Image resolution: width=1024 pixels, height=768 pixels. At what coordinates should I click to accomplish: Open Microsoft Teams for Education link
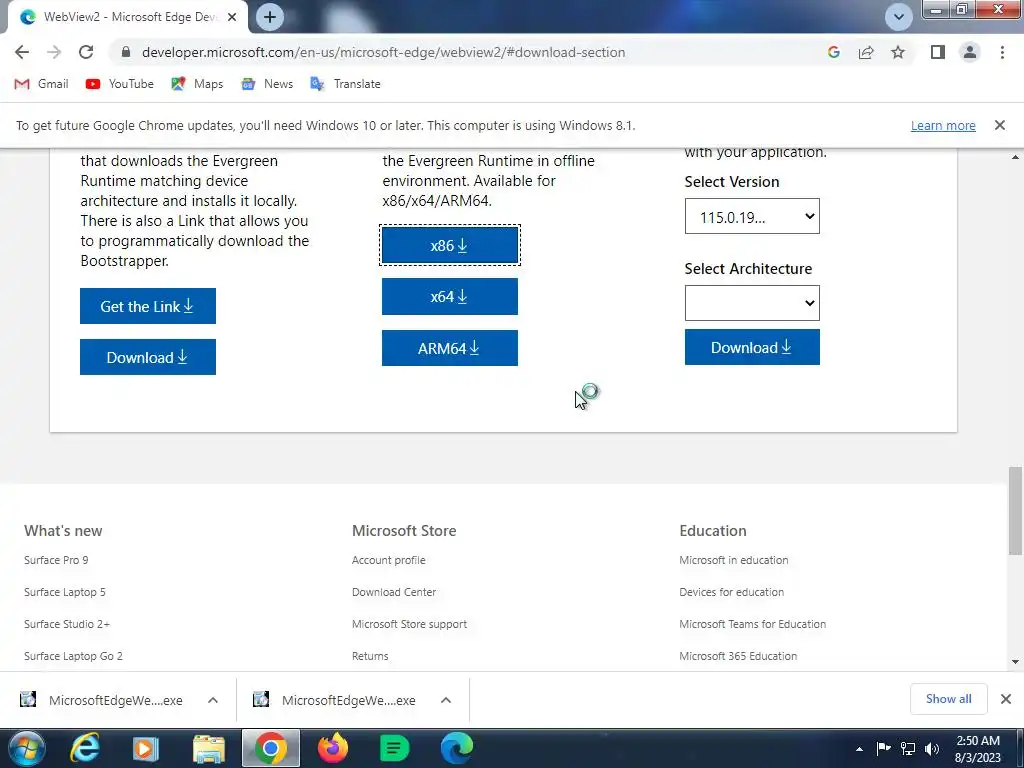click(x=752, y=624)
